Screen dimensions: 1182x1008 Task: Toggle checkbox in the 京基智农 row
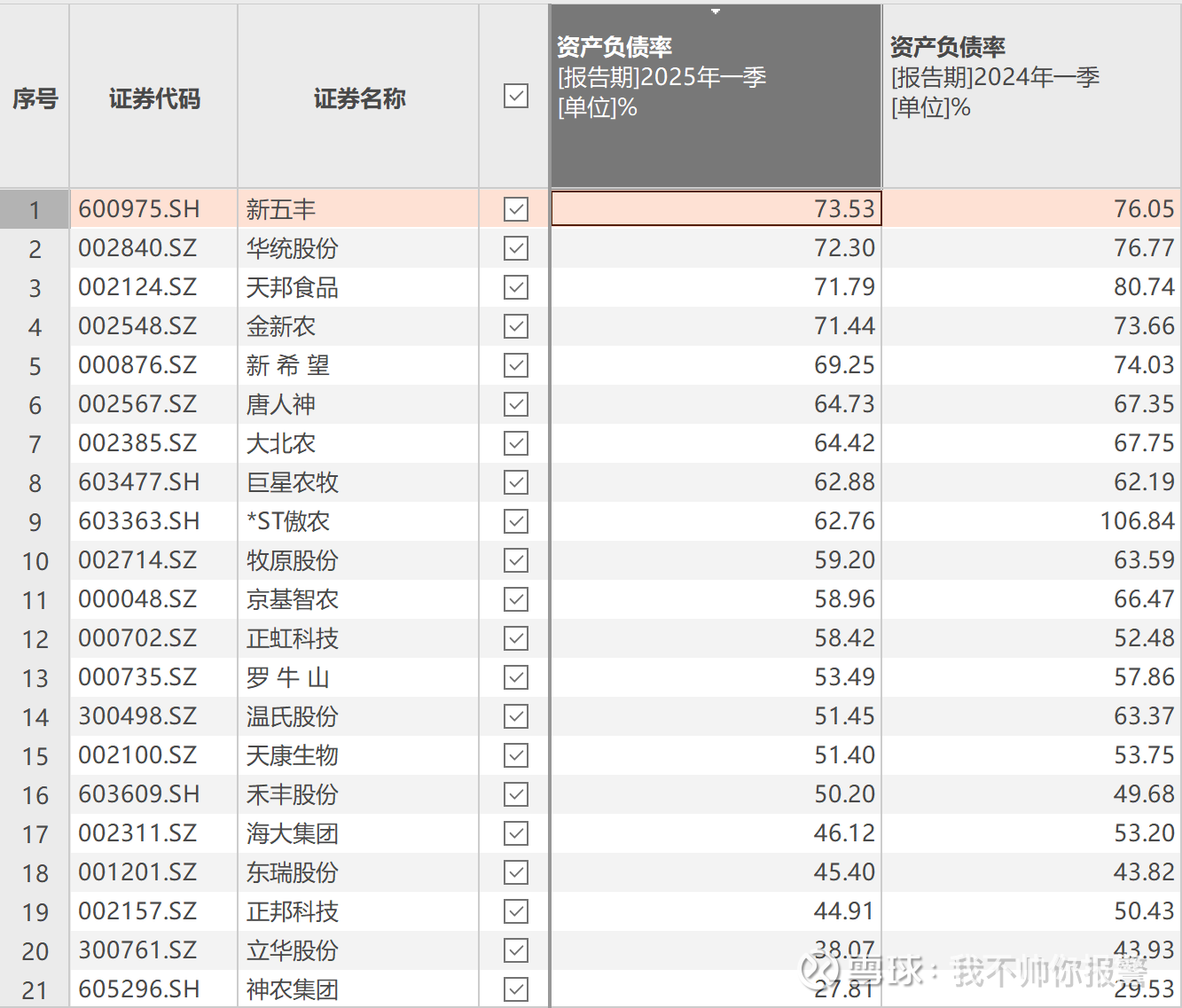coord(515,599)
